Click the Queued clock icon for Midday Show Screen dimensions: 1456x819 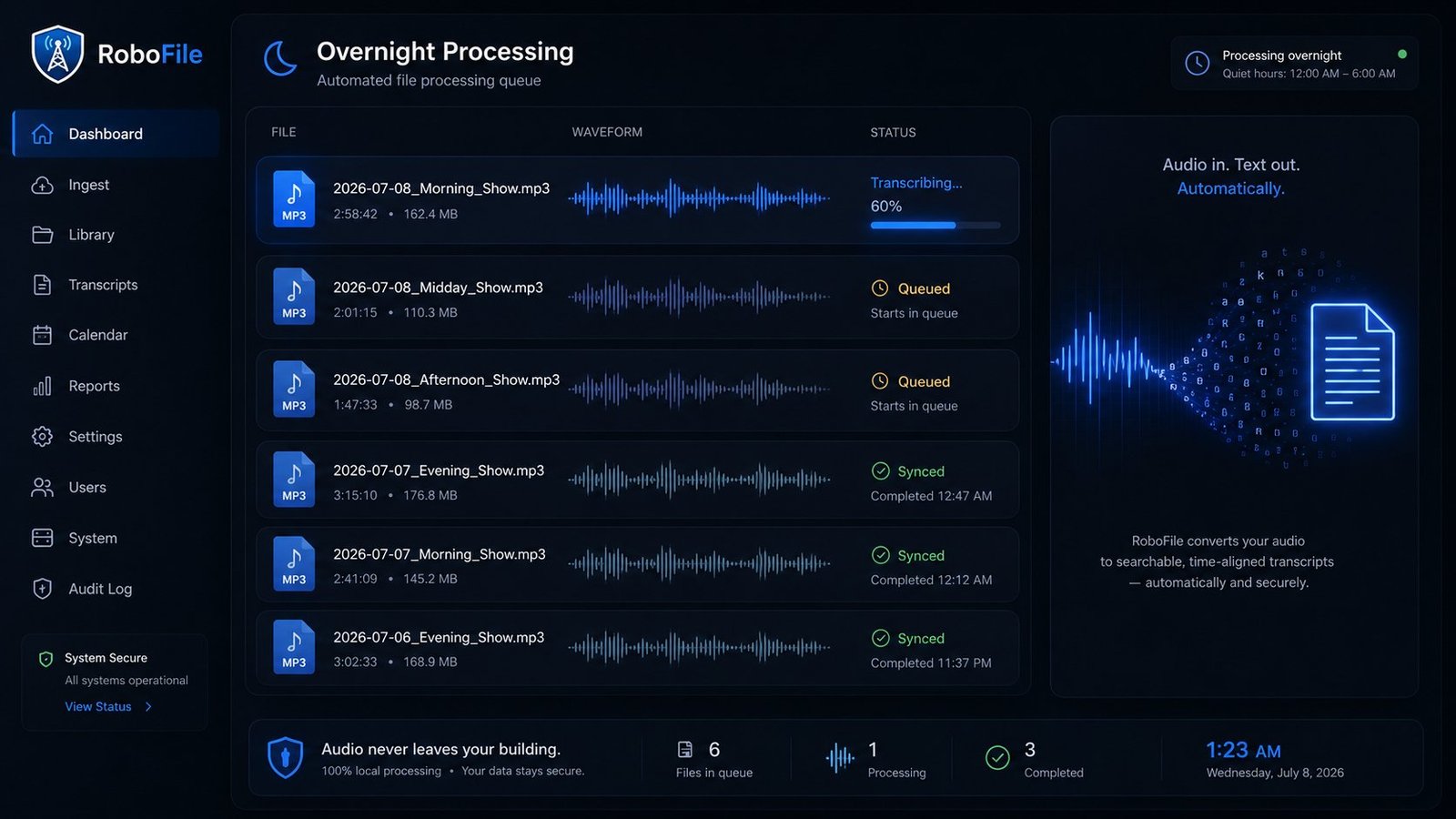pos(880,288)
